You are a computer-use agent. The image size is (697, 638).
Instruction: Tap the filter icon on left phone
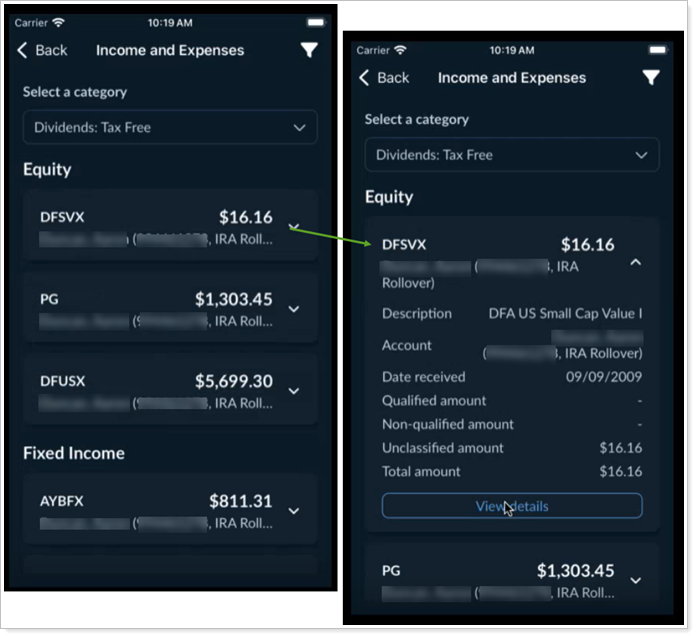pos(308,50)
